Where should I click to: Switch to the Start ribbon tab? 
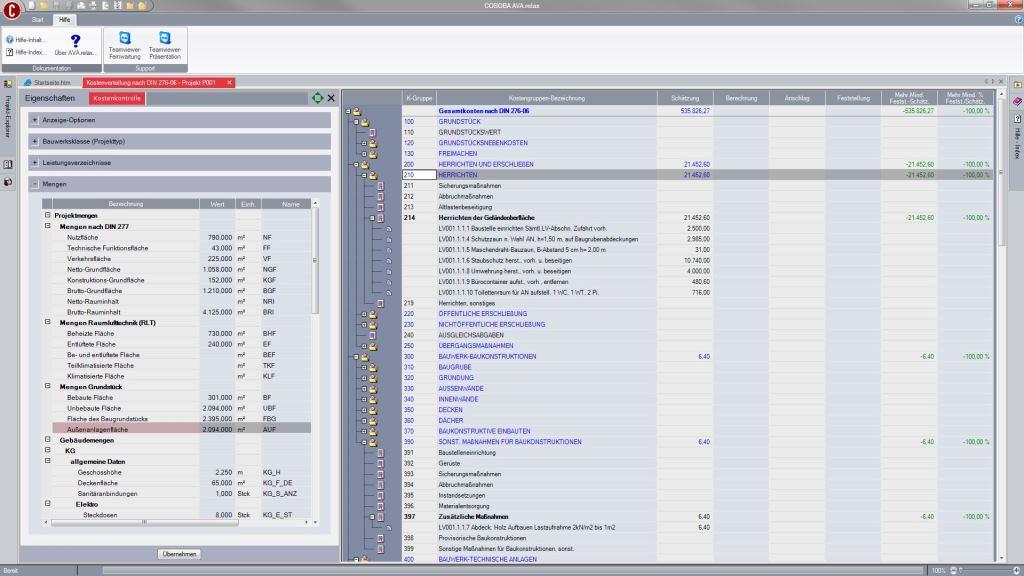pos(38,19)
